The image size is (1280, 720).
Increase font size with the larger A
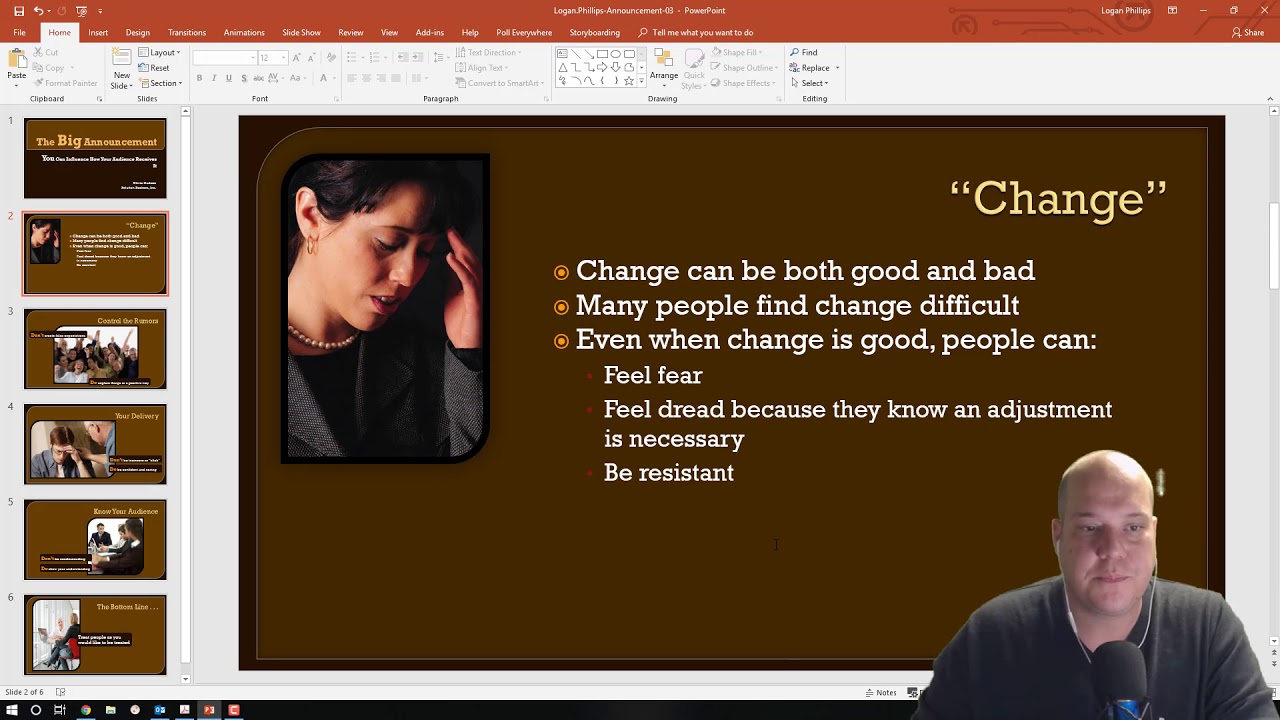click(296, 58)
